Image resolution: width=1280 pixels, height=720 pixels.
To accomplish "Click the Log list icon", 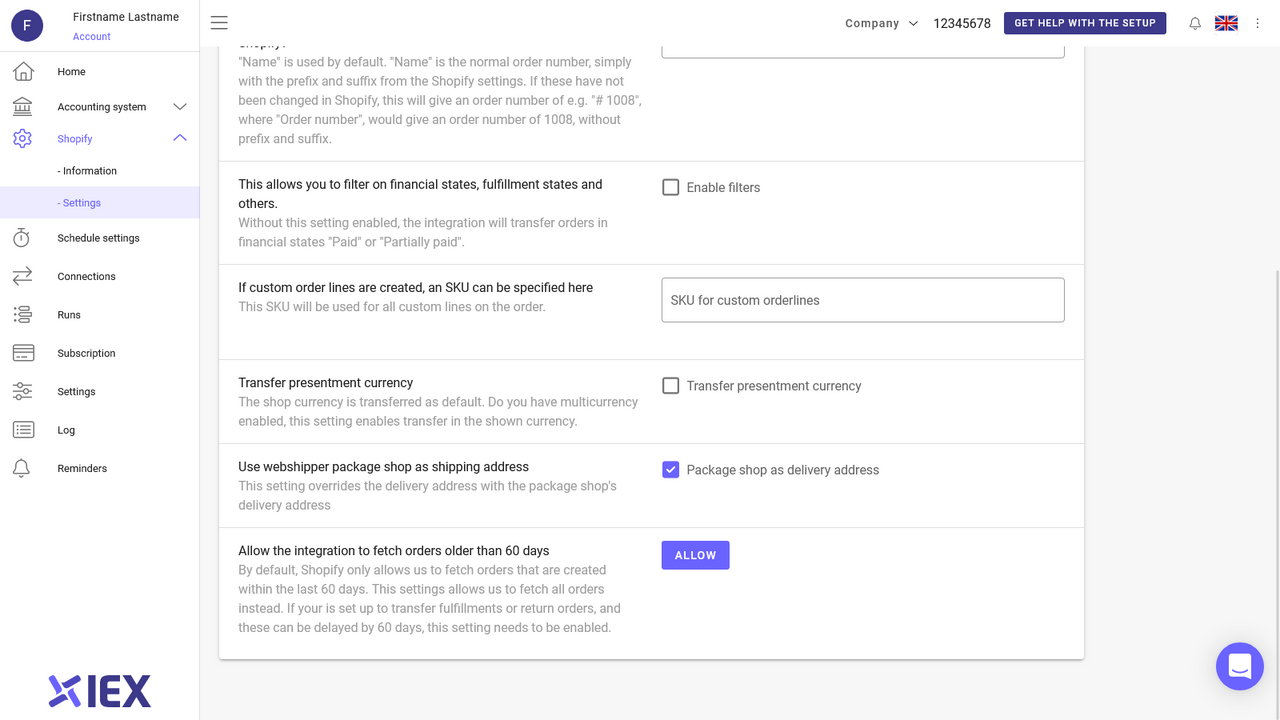I will coord(23,430).
